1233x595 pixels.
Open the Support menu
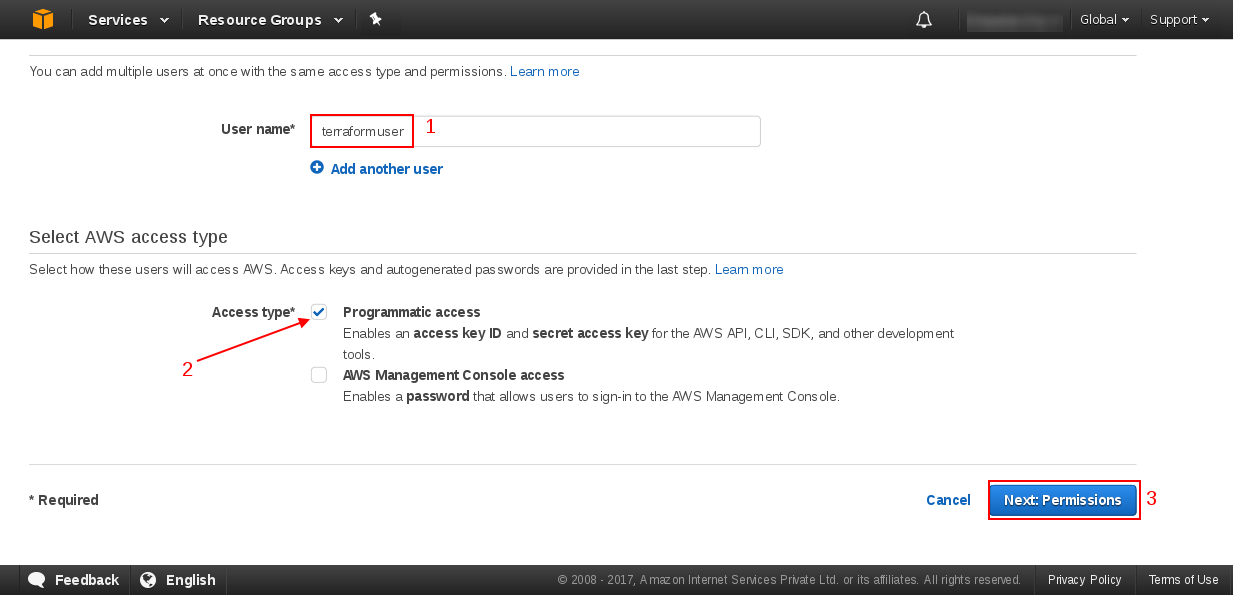1179,20
